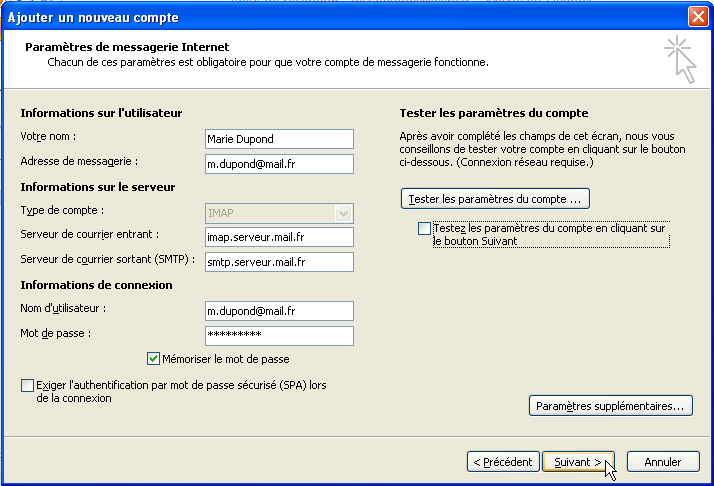Click the Ajouter un nouveau compte title bar
714x486 pixels.
point(346,17)
